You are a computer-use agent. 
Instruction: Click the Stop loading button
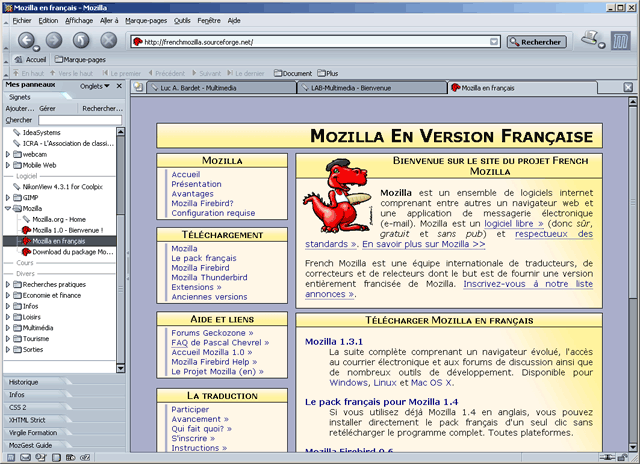pyautogui.click(x=109, y=40)
